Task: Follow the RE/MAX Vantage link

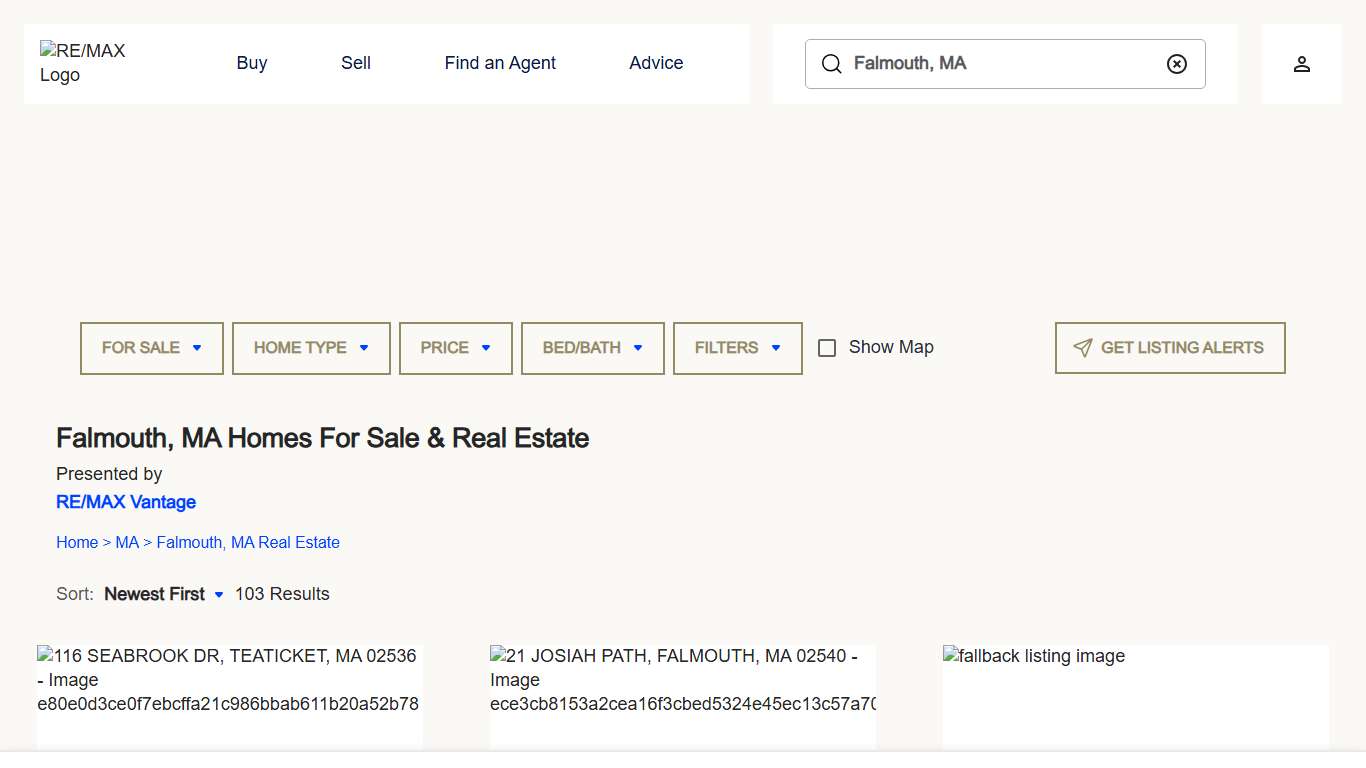Action: point(126,502)
